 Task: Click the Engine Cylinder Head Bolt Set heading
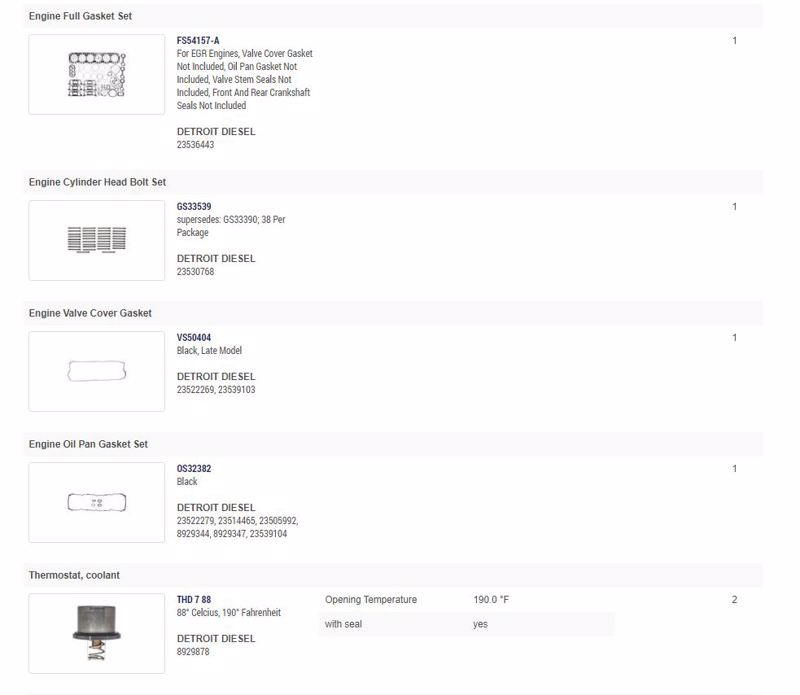point(97,182)
